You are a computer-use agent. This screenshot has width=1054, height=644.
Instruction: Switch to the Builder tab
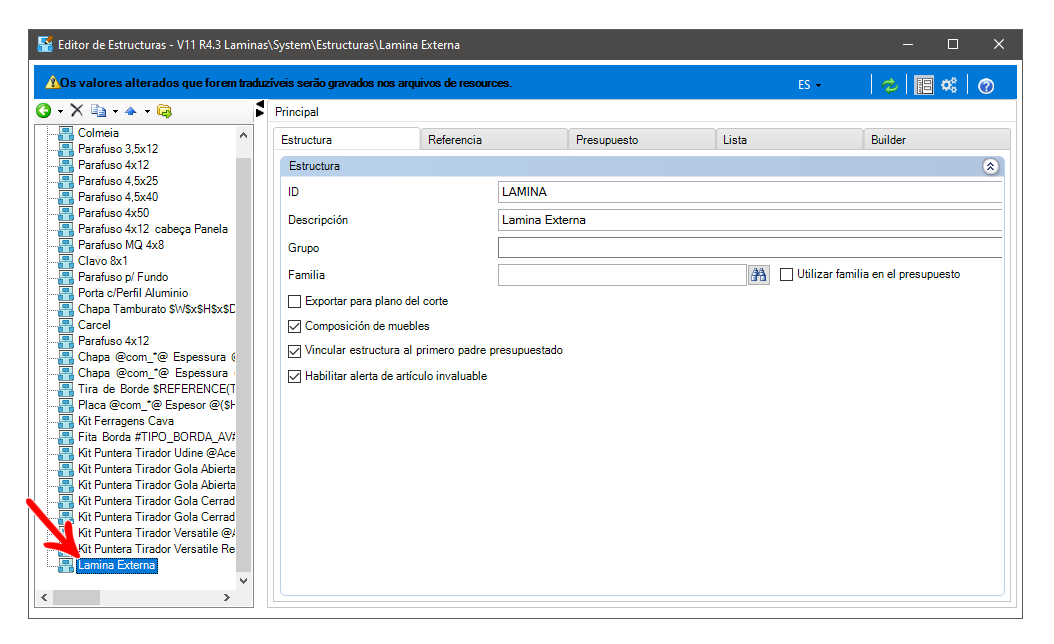(936, 140)
